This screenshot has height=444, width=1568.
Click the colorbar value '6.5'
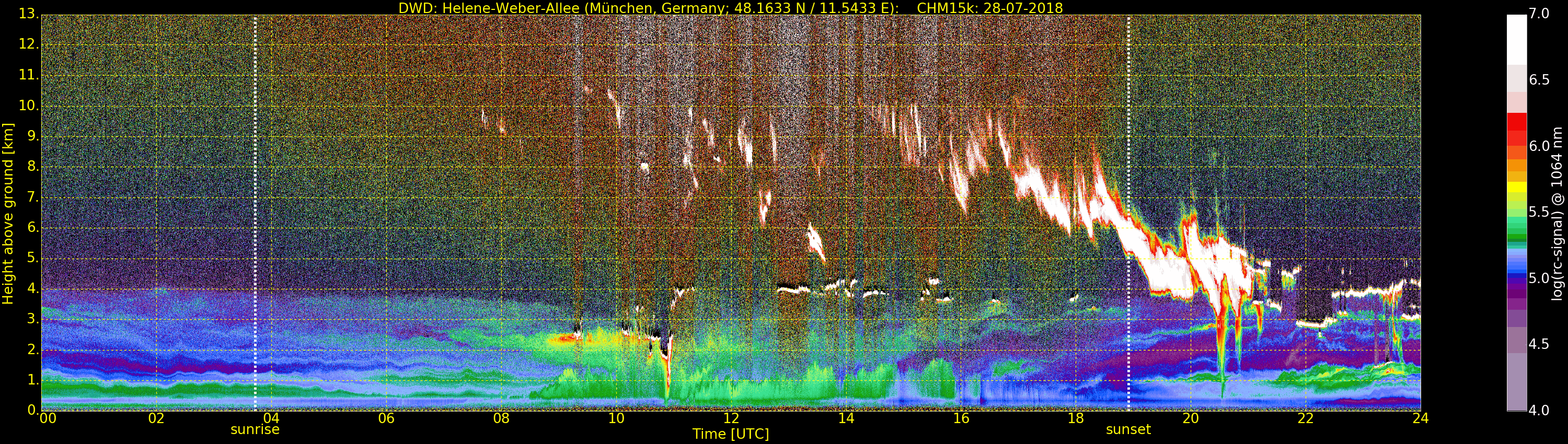pyautogui.click(x=1539, y=80)
